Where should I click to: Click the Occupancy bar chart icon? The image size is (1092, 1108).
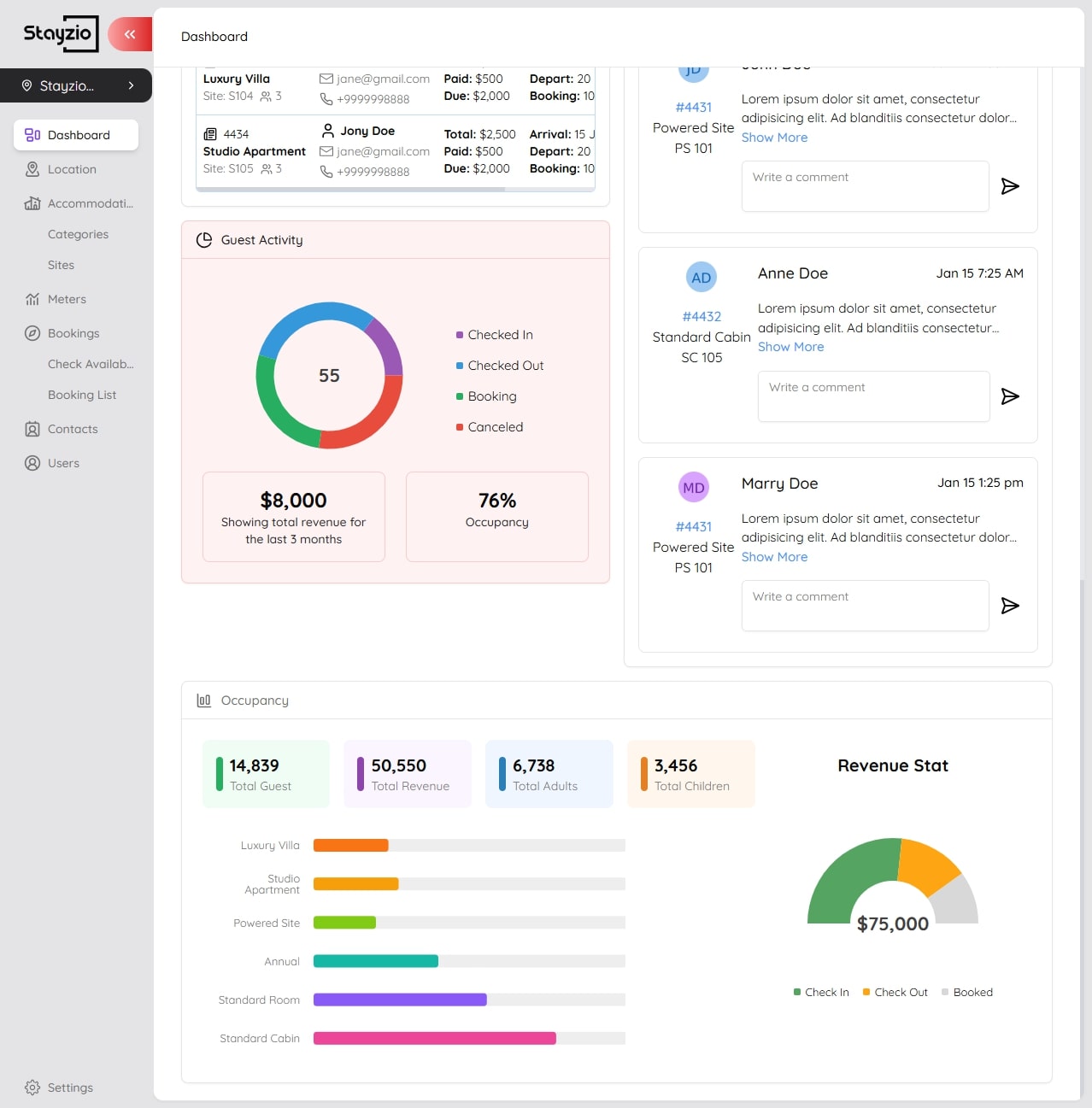click(204, 701)
